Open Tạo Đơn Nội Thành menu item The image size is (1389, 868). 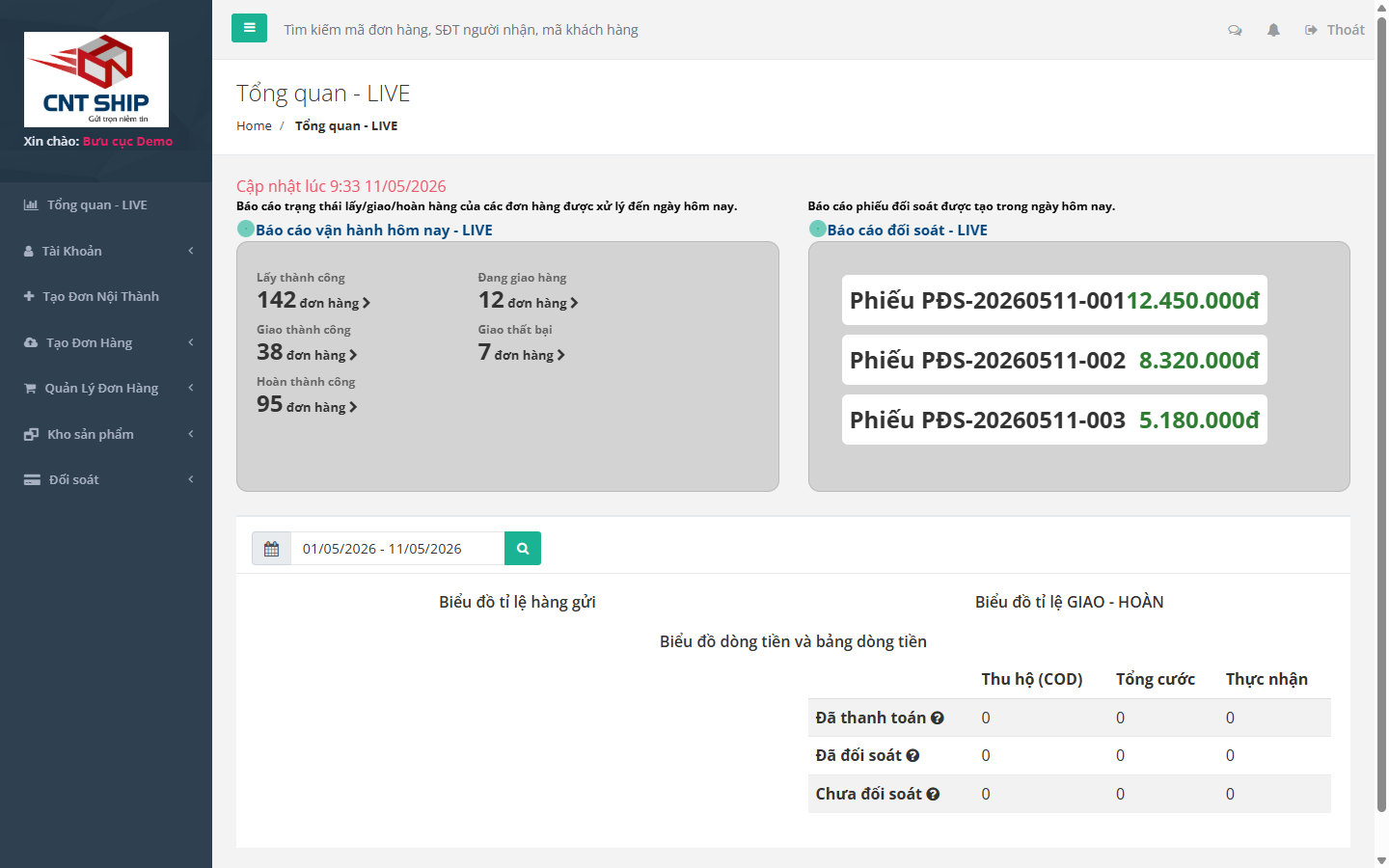(x=106, y=296)
